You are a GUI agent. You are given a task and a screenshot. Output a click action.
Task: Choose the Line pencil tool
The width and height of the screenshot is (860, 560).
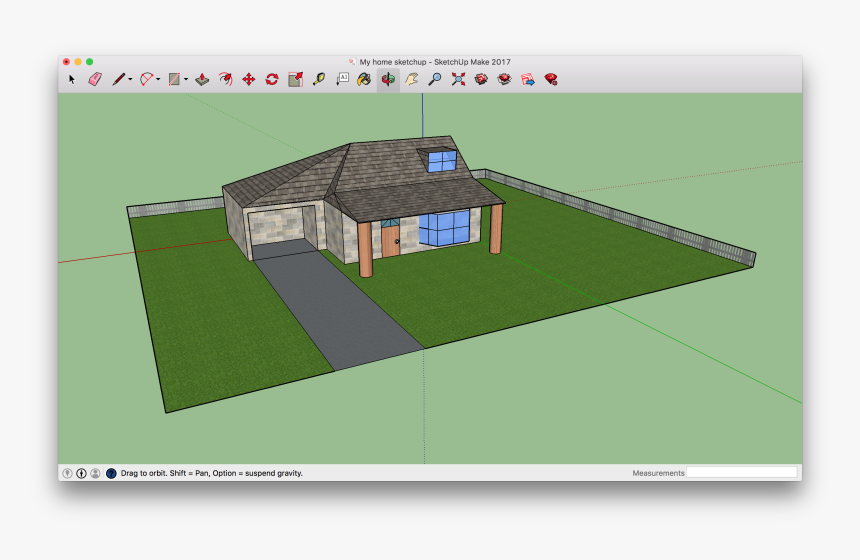pyautogui.click(x=118, y=79)
